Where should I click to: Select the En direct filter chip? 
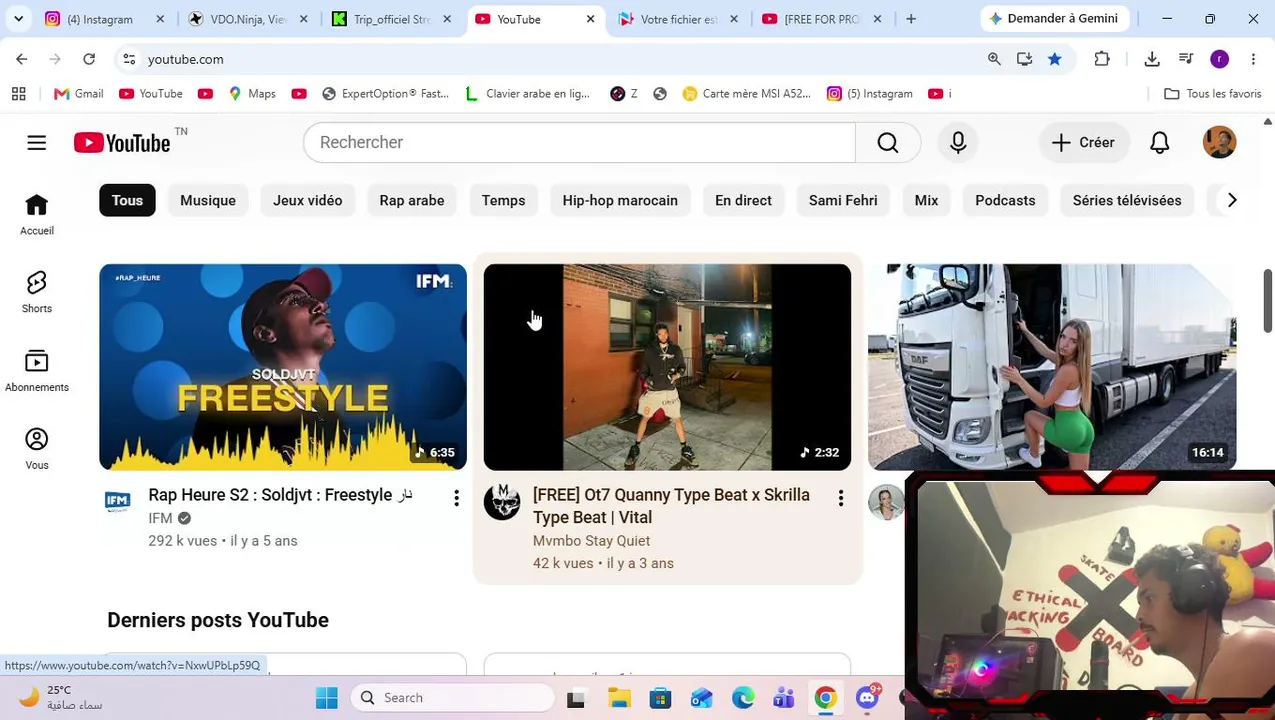pyautogui.click(x=743, y=200)
